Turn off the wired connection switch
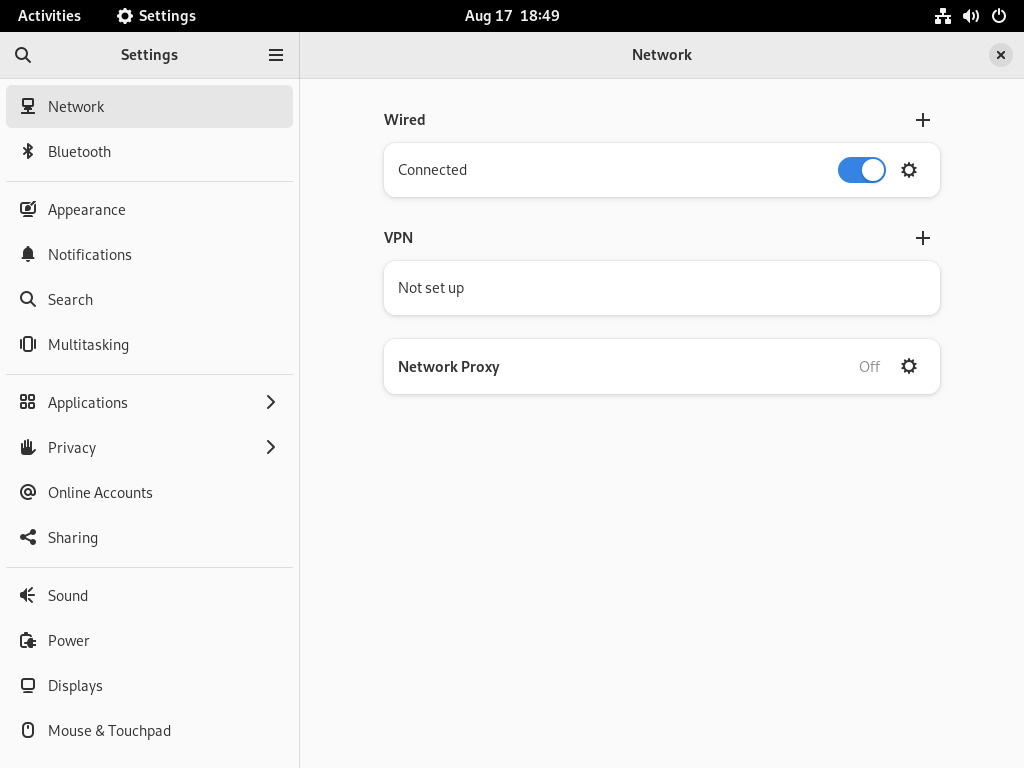 point(861,170)
